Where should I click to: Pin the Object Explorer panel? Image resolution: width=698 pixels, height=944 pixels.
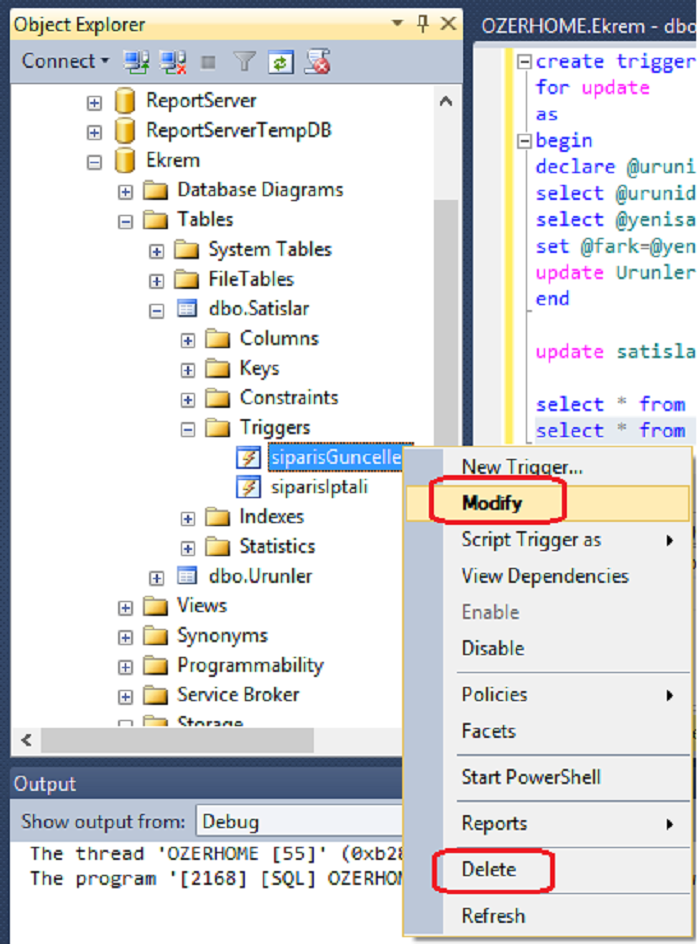(x=424, y=24)
